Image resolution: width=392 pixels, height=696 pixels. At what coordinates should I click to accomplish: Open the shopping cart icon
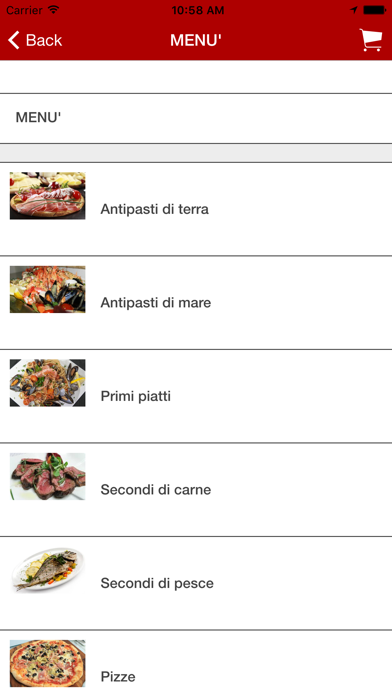pyautogui.click(x=371, y=40)
